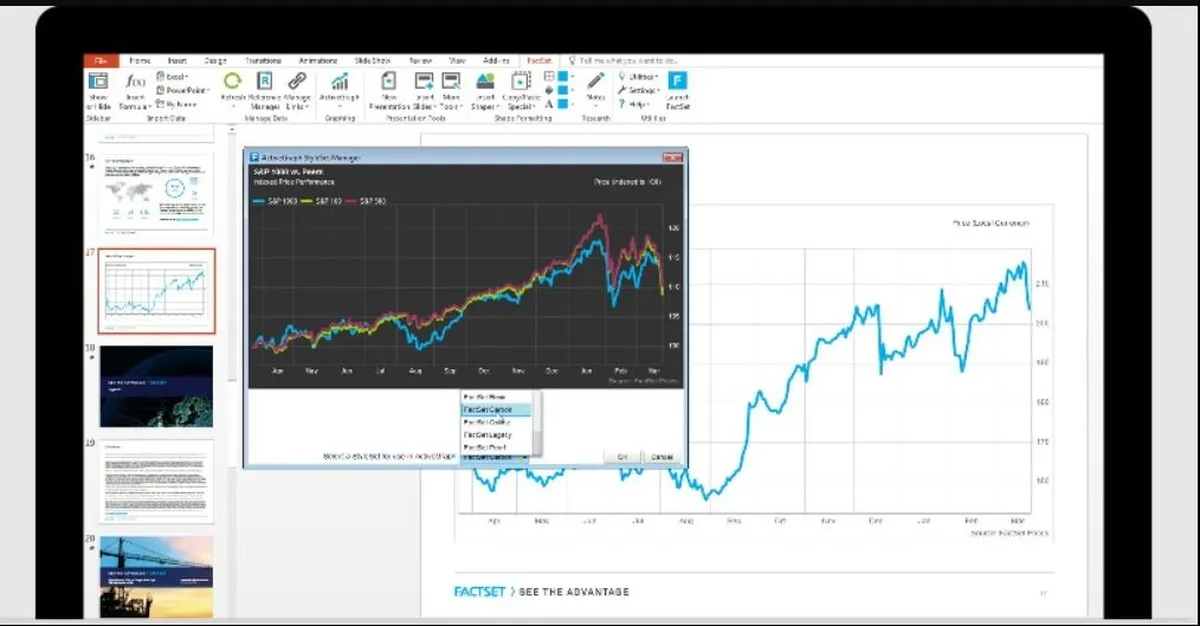Select the FactSet ribbon tab
The height and width of the screenshot is (626, 1200).
click(540, 60)
